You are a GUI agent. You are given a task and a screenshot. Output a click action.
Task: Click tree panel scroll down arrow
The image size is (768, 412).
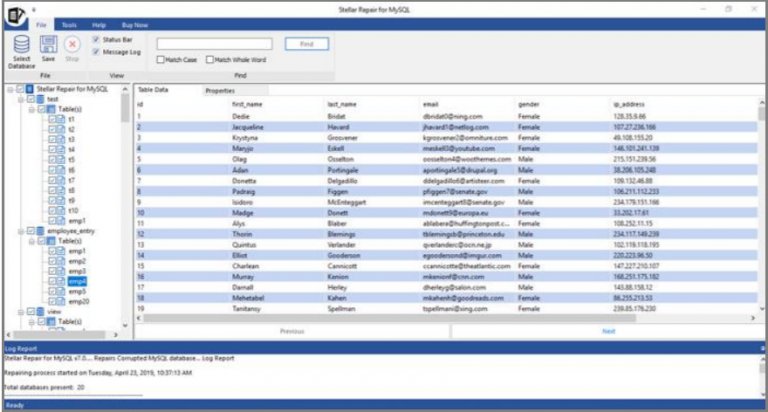[125, 325]
